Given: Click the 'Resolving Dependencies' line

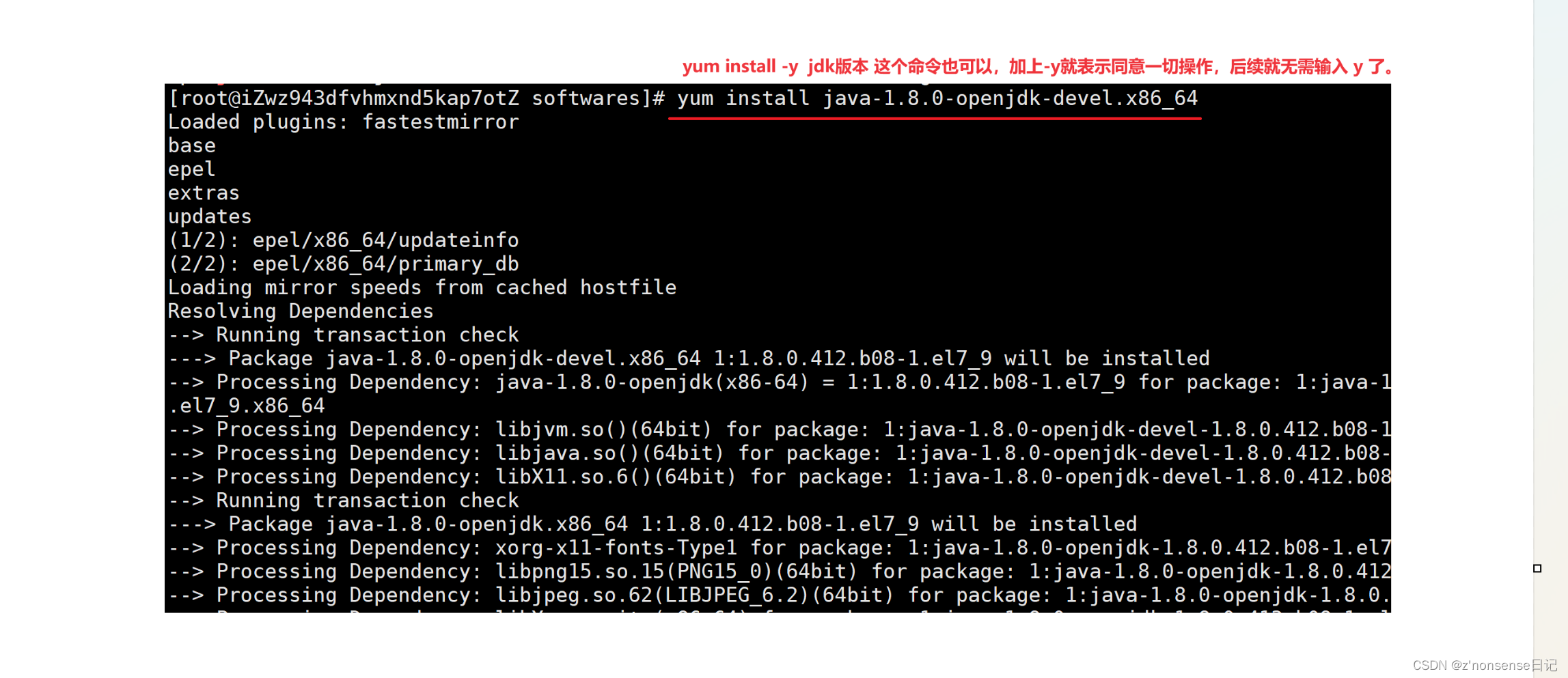Looking at the screenshot, I should (301, 311).
